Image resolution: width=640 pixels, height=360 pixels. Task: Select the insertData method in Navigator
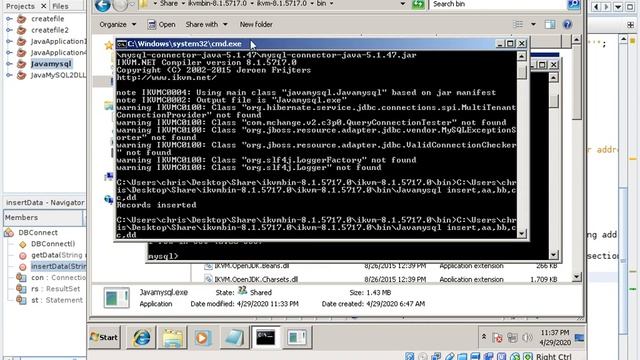pos(58,266)
